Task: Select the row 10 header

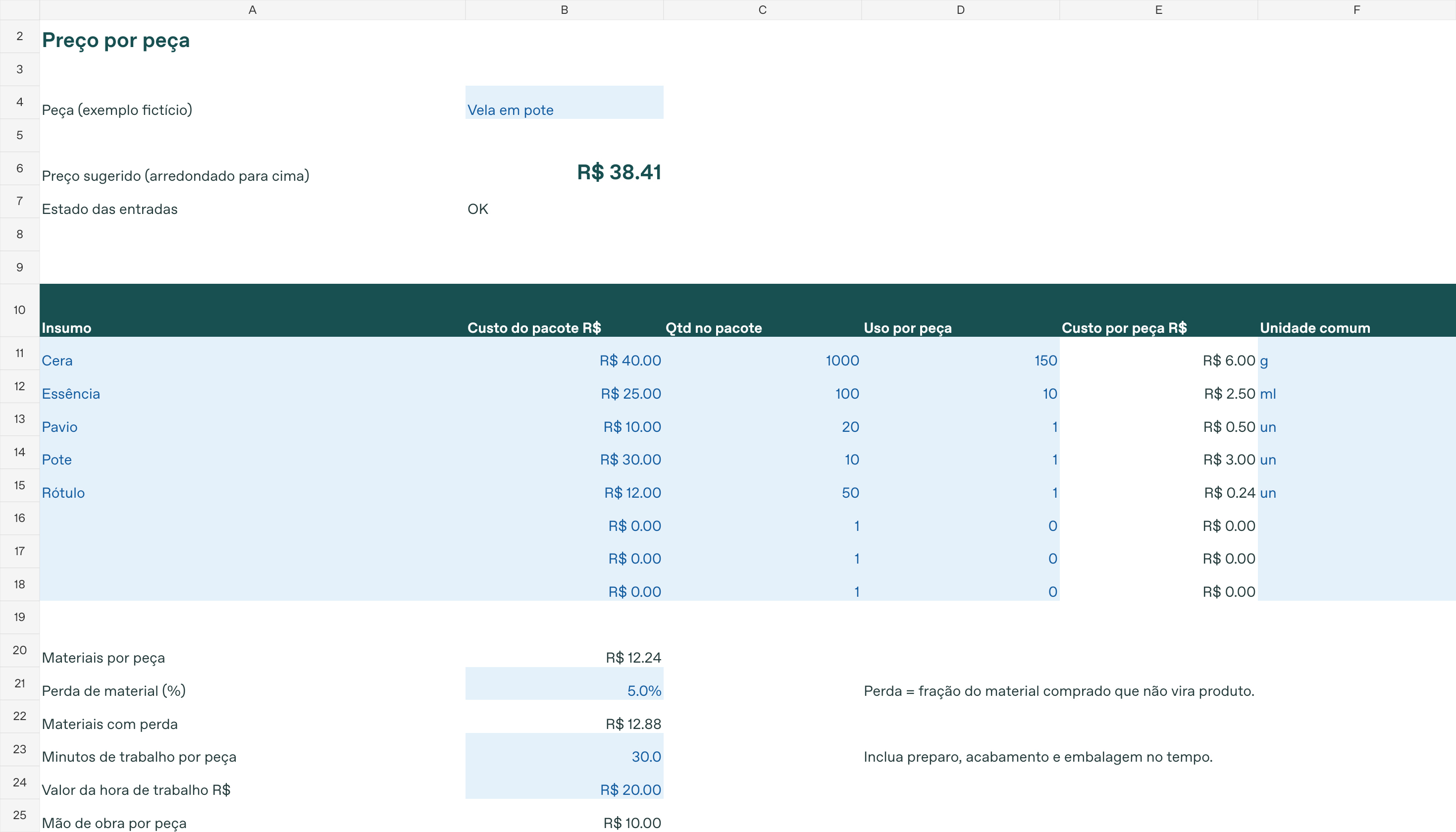Action: 19,311
